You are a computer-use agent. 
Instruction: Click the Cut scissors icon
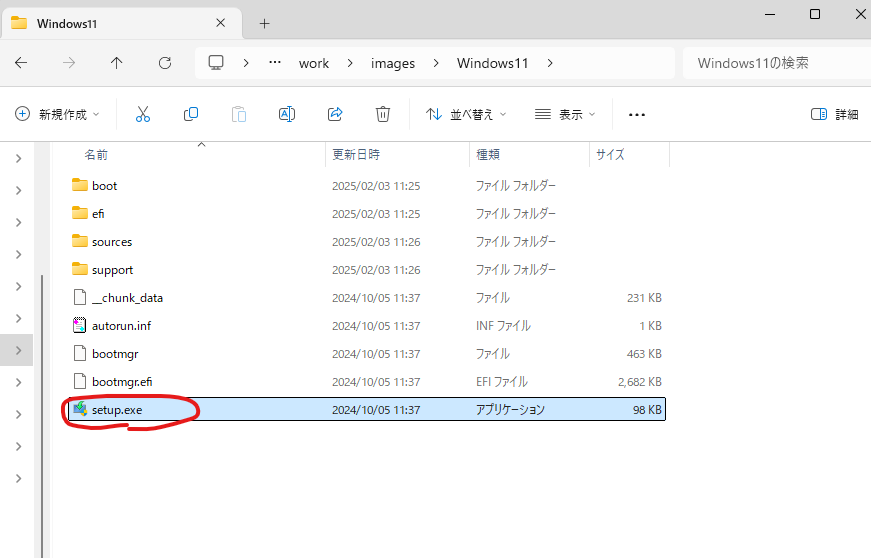click(x=143, y=114)
